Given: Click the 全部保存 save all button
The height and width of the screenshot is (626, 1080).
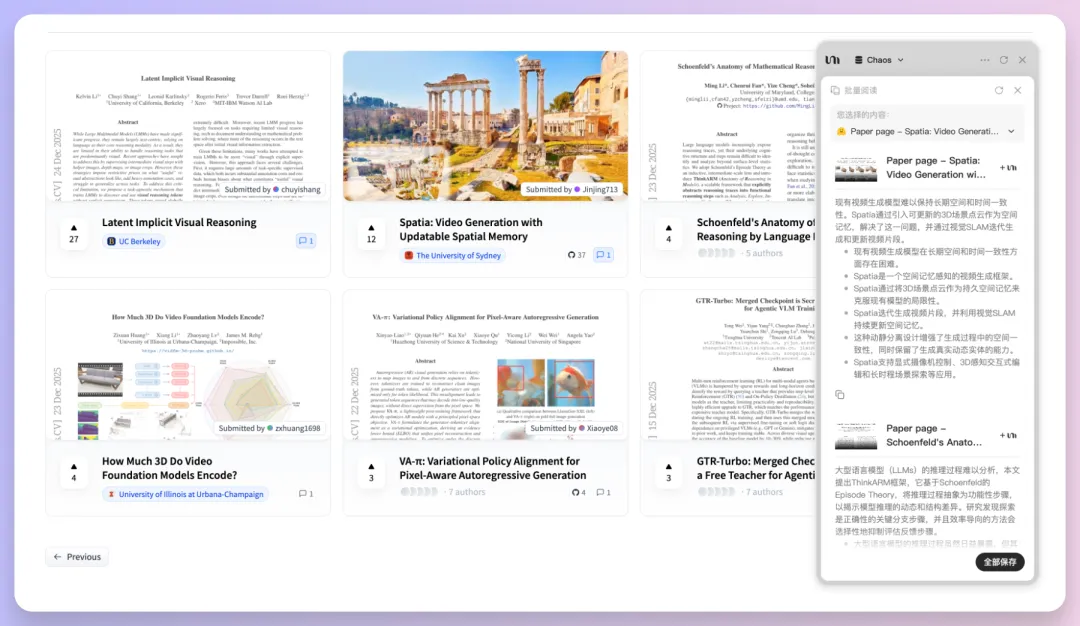Looking at the screenshot, I should (999, 562).
